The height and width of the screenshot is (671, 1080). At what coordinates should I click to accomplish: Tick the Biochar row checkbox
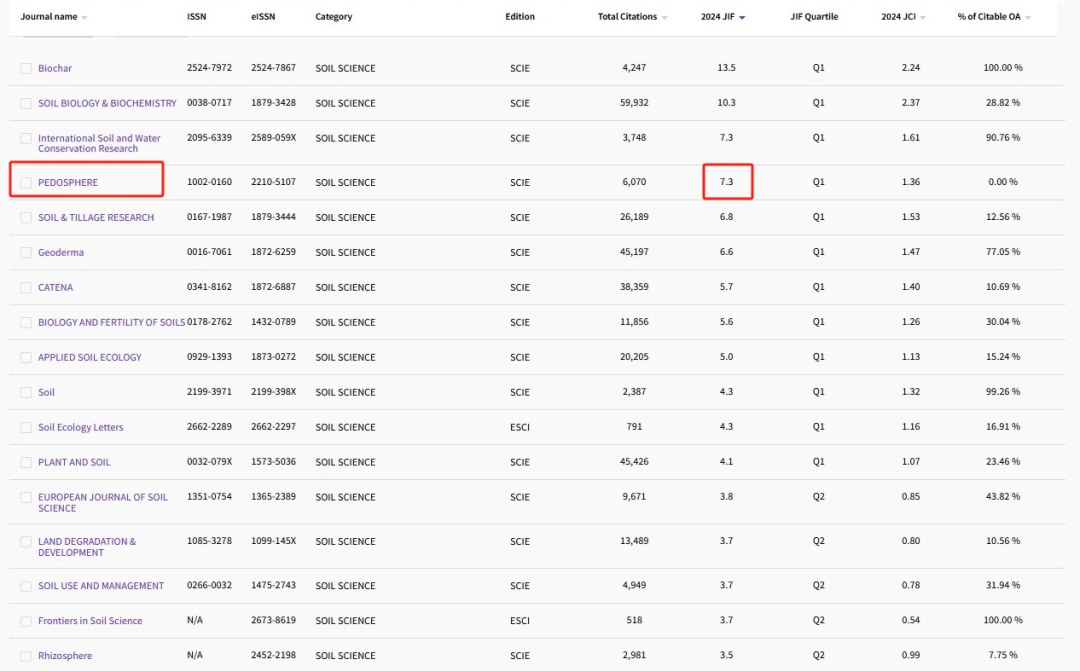pyautogui.click(x=26, y=68)
